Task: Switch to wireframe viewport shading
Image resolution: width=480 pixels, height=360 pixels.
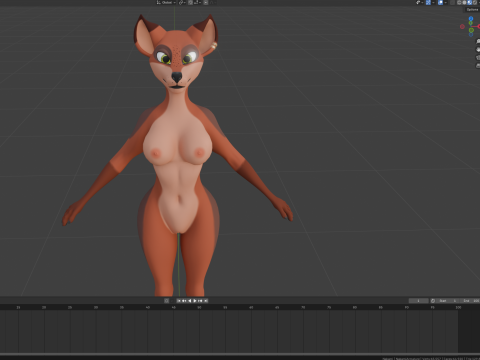Action: click(x=459, y=2)
